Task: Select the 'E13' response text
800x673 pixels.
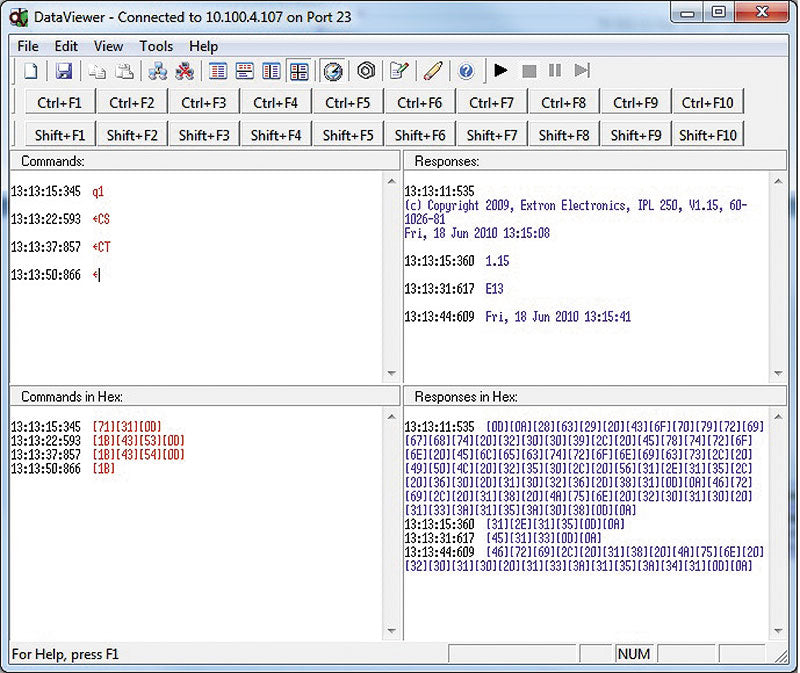Action: click(x=494, y=289)
